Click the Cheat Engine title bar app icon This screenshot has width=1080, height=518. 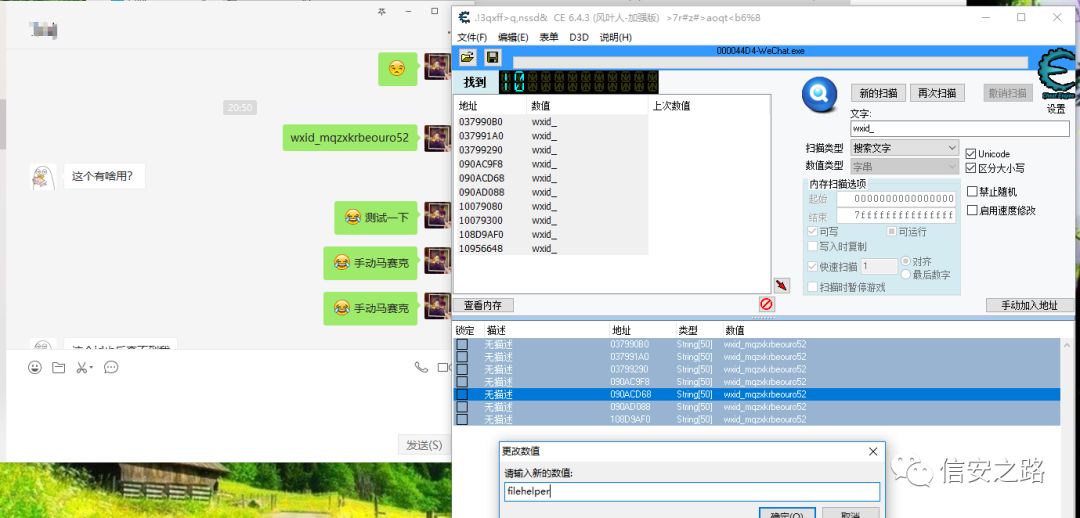pos(465,18)
